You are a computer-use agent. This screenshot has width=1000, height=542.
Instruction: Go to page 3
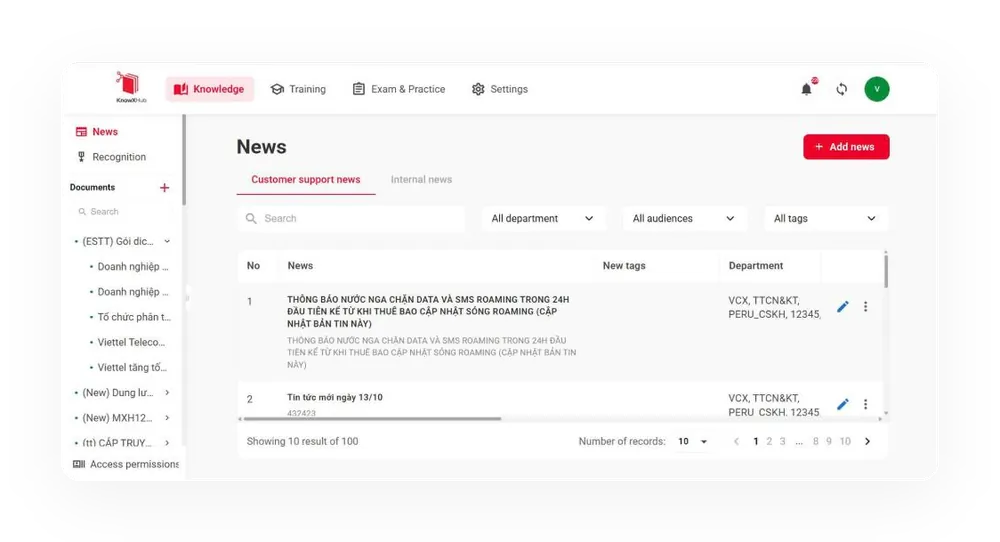(783, 441)
